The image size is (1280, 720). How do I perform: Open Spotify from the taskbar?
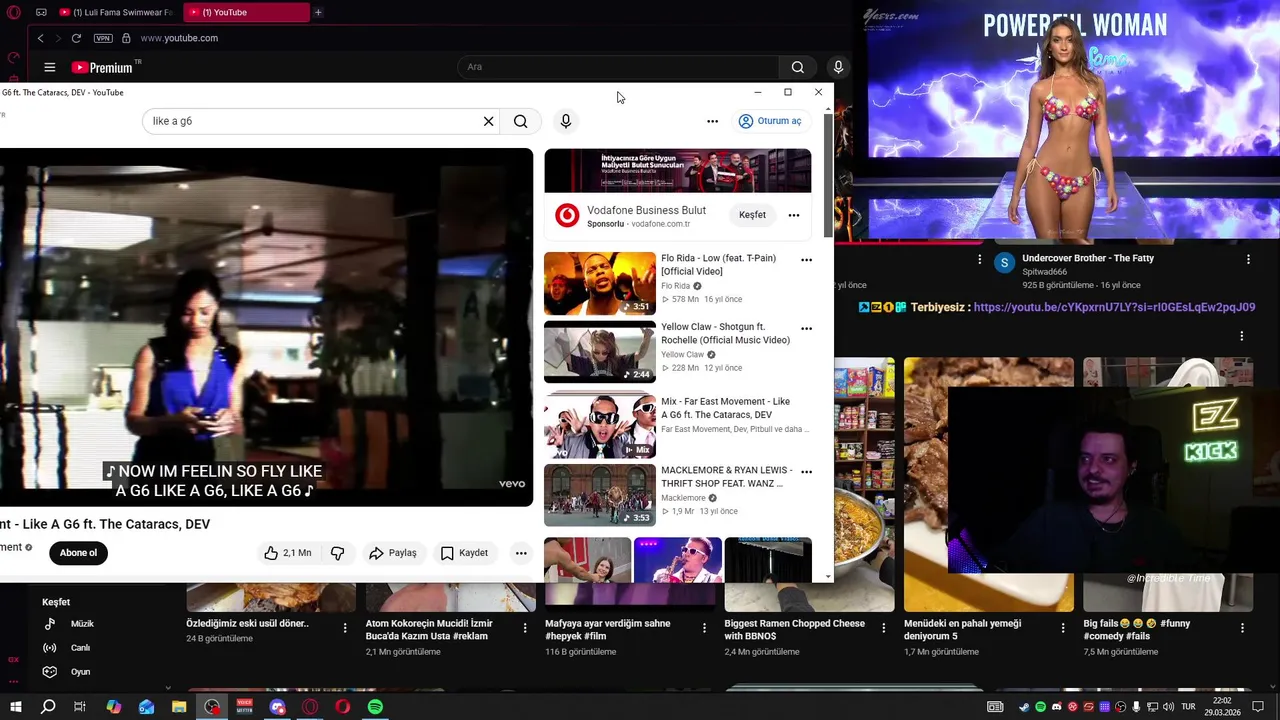375,707
